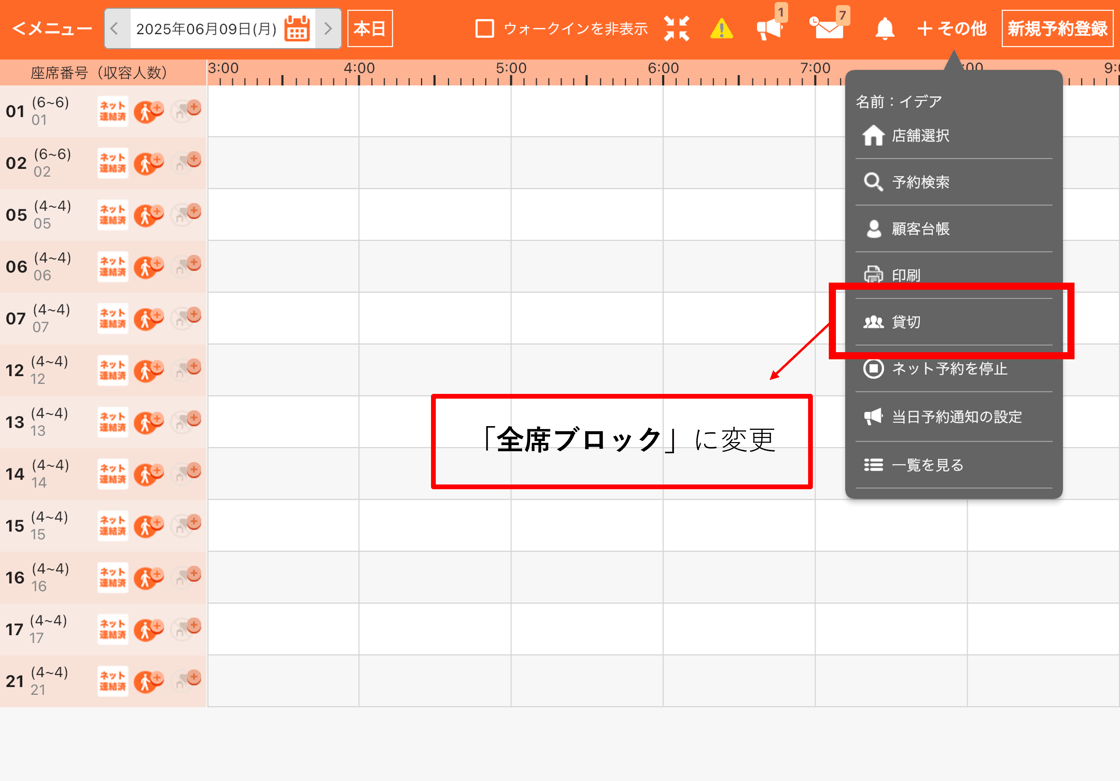Click the bell notification icon
The height and width of the screenshot is (781, 1120).
(x=885, y=29)
